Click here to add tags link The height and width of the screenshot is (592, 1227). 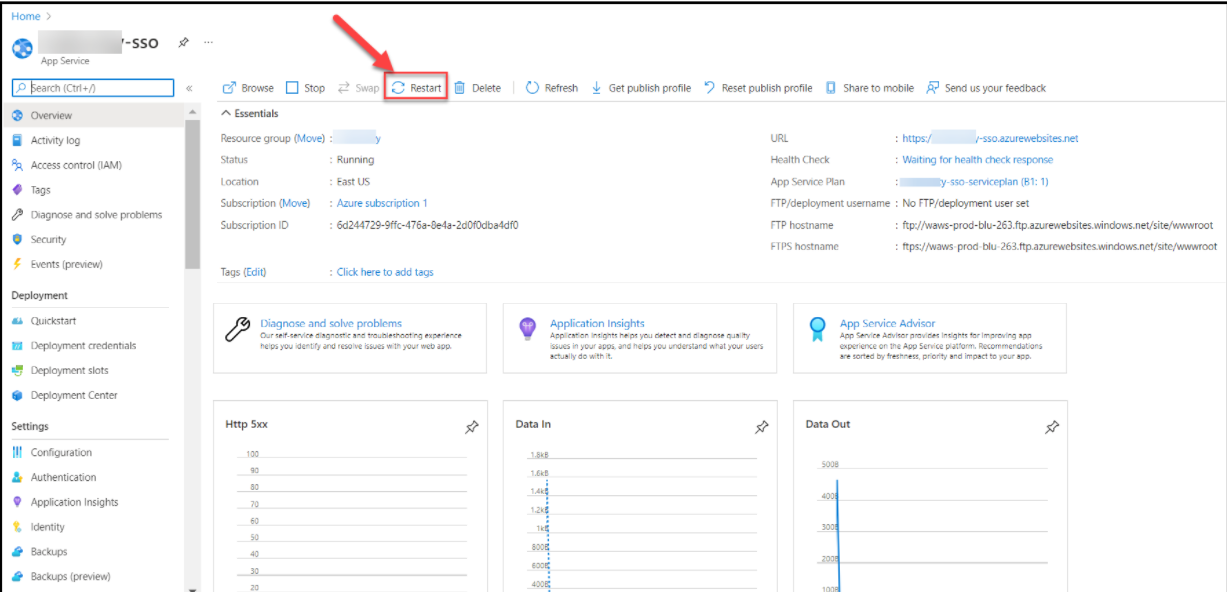pos(385,272)
